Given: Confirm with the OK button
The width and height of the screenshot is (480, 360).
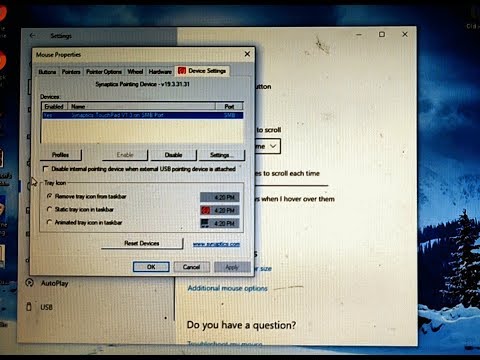Looking at the screenshot, I should pos(151,267).
